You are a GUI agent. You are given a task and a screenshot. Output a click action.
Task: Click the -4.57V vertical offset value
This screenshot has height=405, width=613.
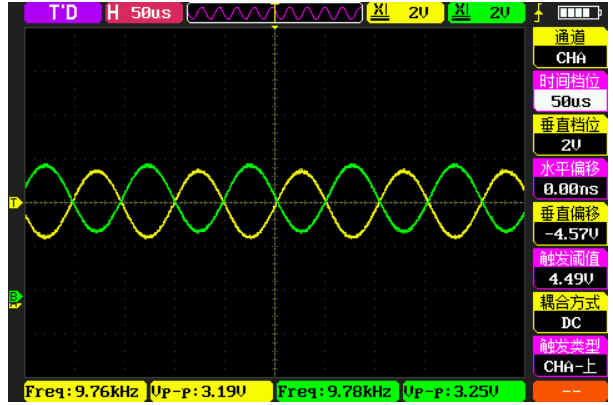[x=571, y=234]
